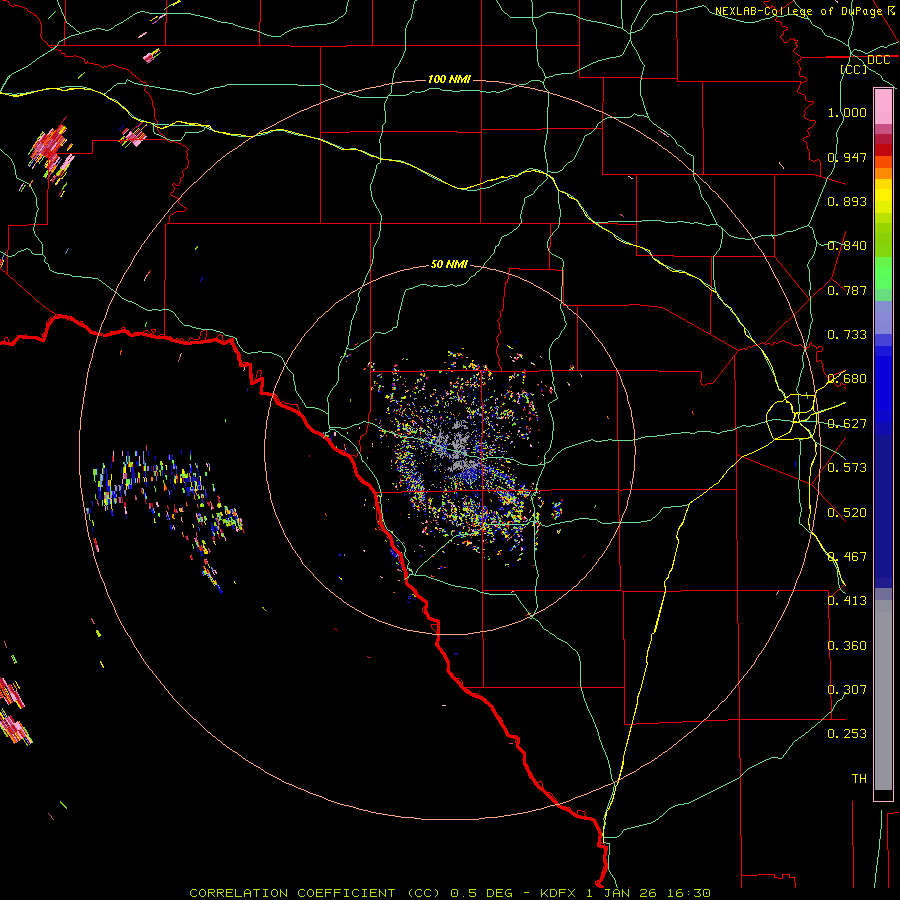Click the 0.893 scale value
This screenshot has width=900, height=900.
[847, 201]
